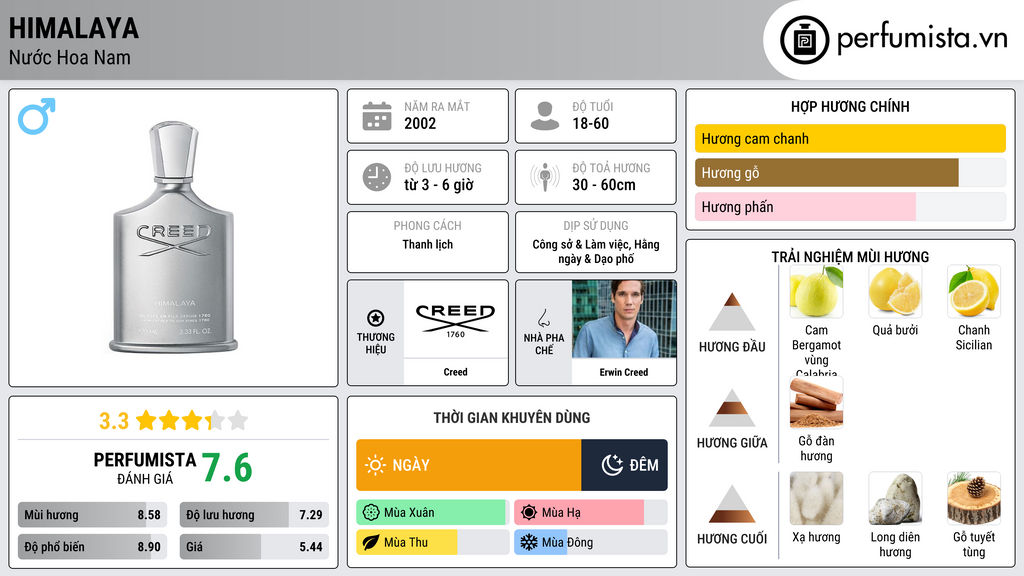Click the moon icon in the Đêm bar

[612, 465]
